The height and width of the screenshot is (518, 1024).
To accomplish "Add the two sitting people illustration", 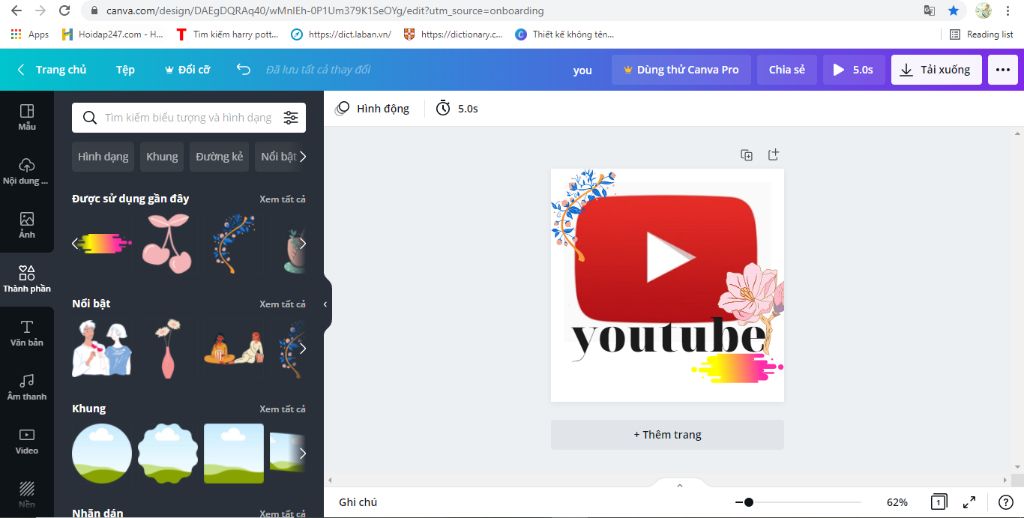I will 234,348.
